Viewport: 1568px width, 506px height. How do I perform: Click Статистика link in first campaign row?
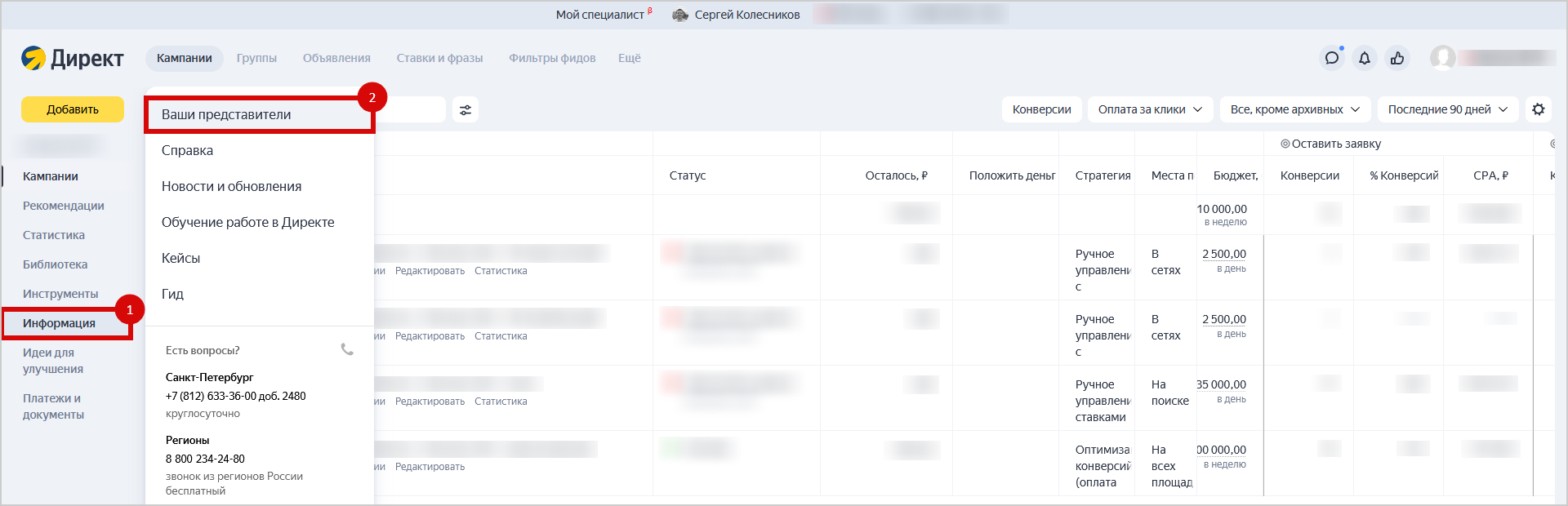coord(501,271)
